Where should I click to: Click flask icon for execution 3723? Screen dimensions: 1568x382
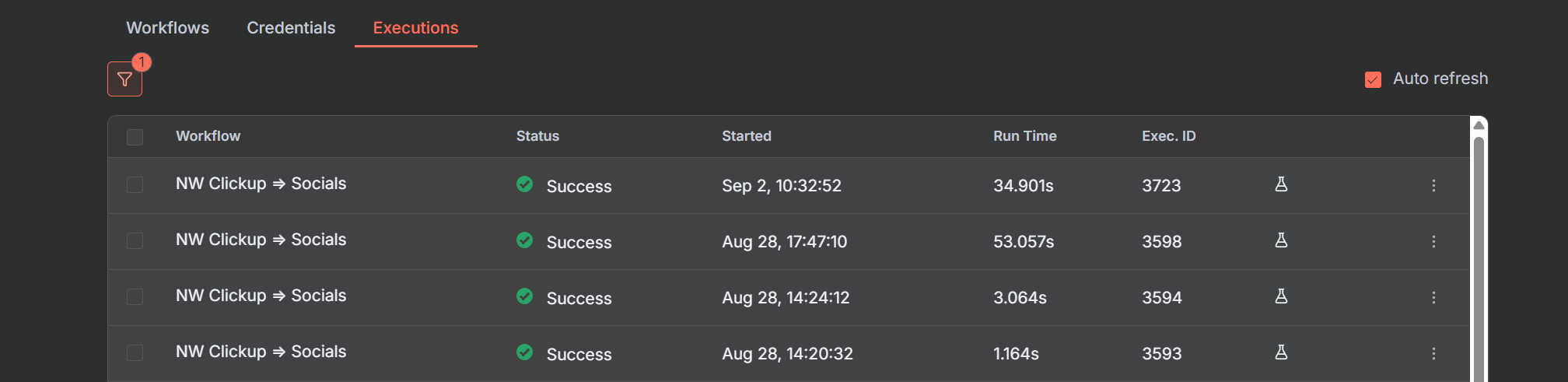pos(1281,184)
